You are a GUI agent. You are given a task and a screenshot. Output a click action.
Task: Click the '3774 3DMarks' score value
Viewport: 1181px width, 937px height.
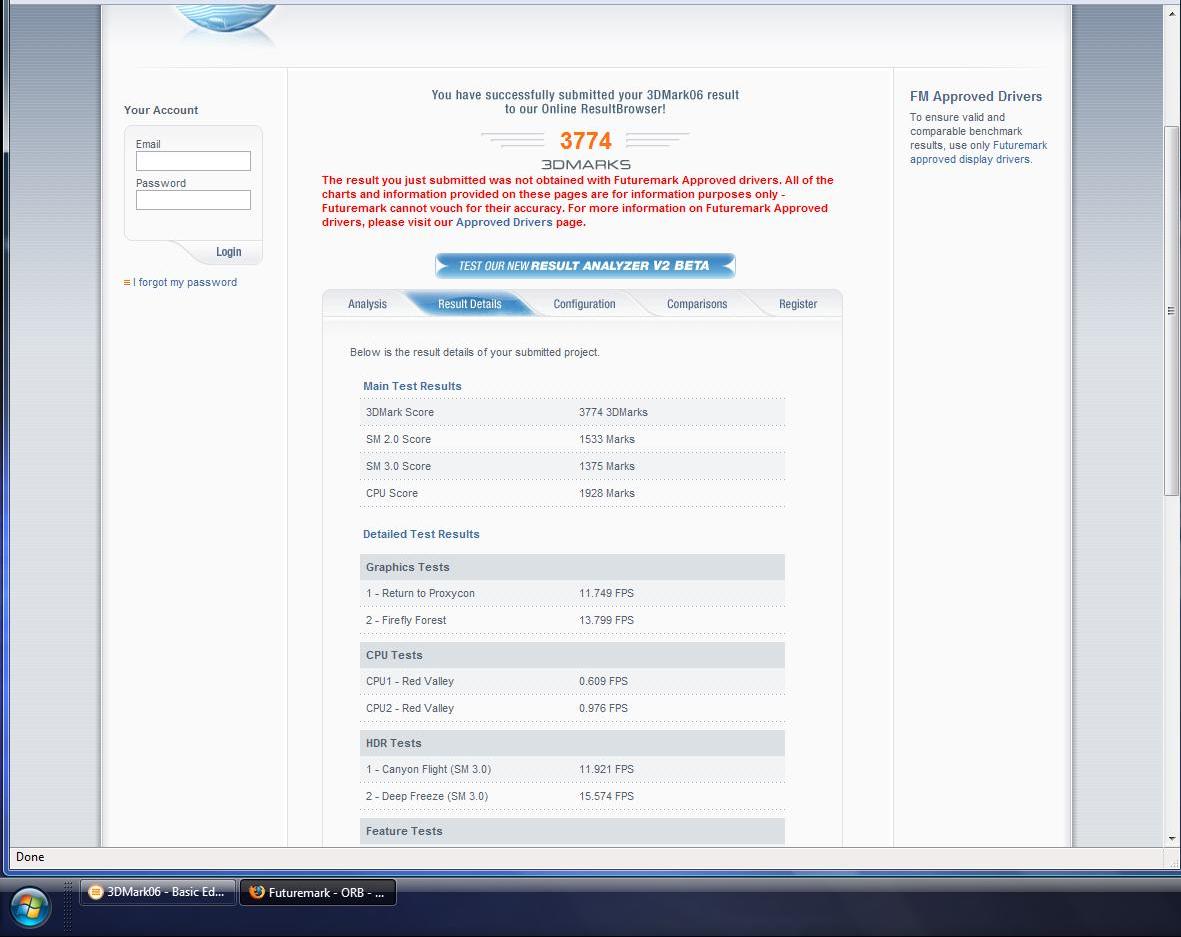click(x=613, y=412)
